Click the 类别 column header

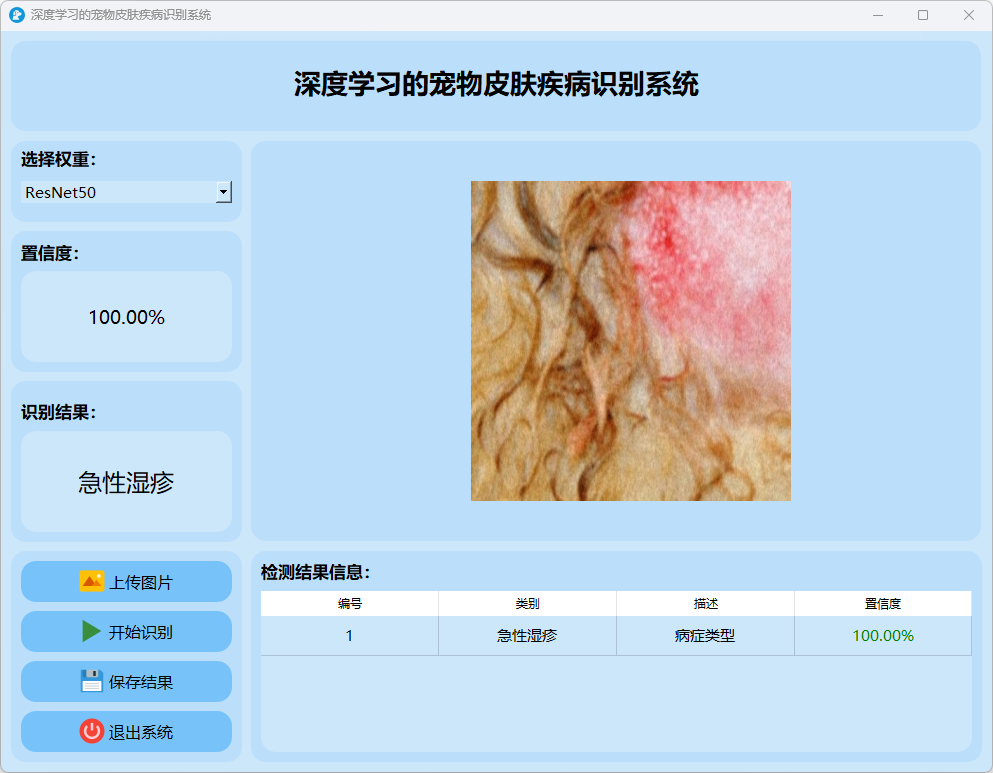click(528, 603)
